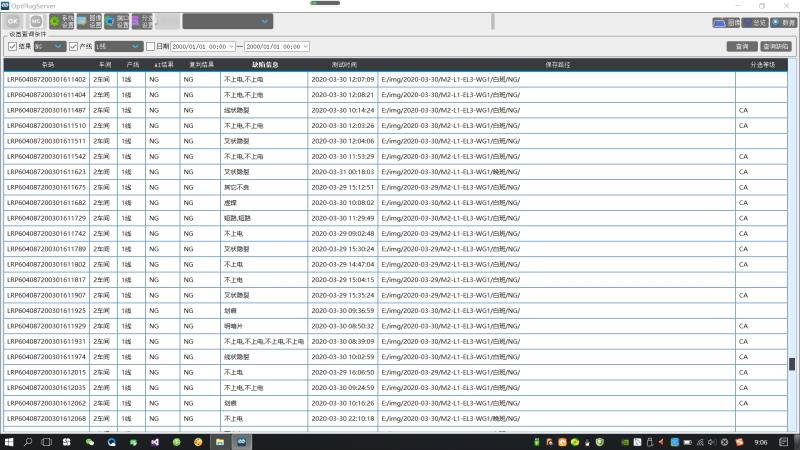The image size is (800, 450).
Task: Click the NVIDIA tray icon
Action: 625,442
